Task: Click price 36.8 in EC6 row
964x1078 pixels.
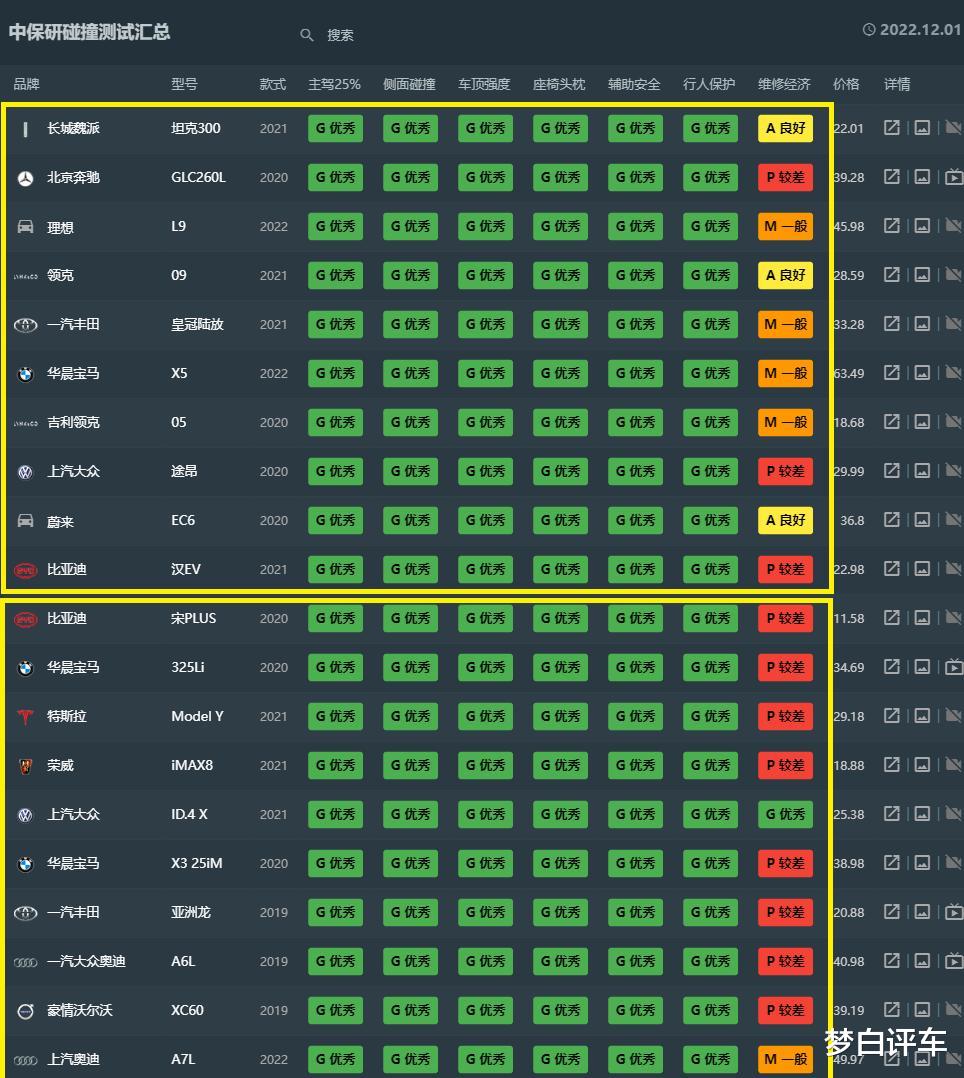Action: coord(852,520)
